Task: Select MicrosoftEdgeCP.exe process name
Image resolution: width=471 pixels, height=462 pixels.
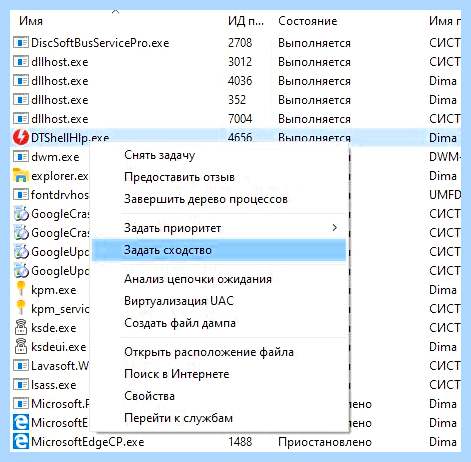Action: tap(88, 442)
